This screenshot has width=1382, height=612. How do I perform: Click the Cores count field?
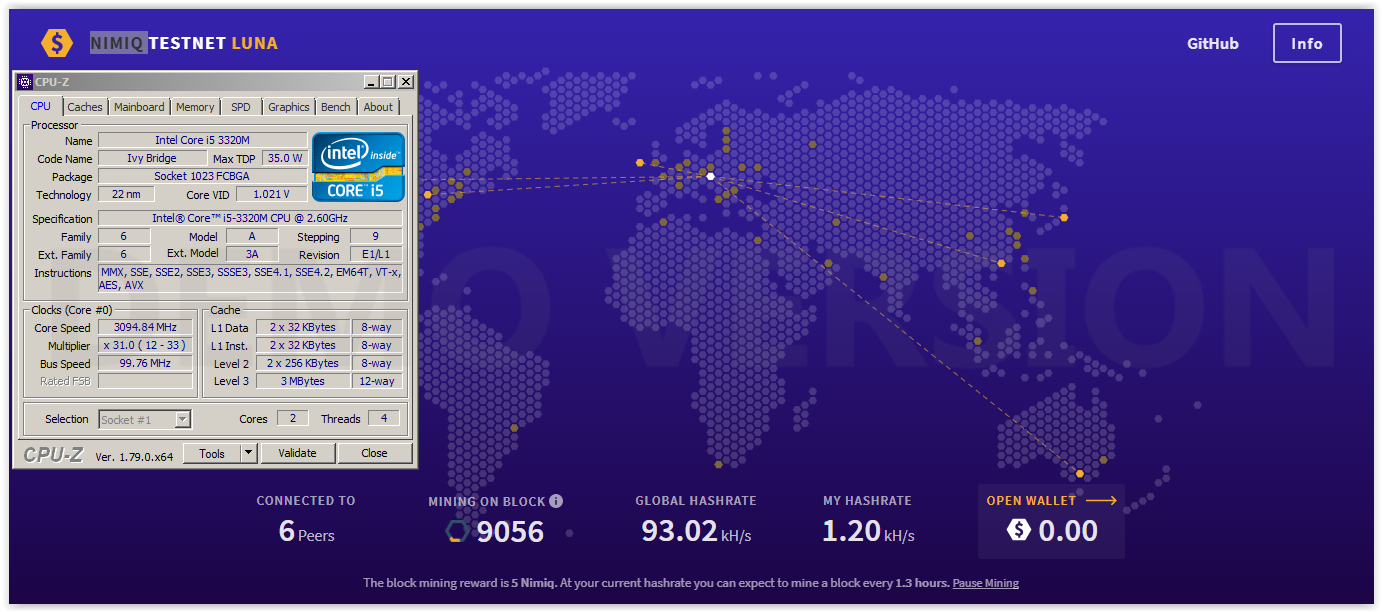click(x=292, y=419)
